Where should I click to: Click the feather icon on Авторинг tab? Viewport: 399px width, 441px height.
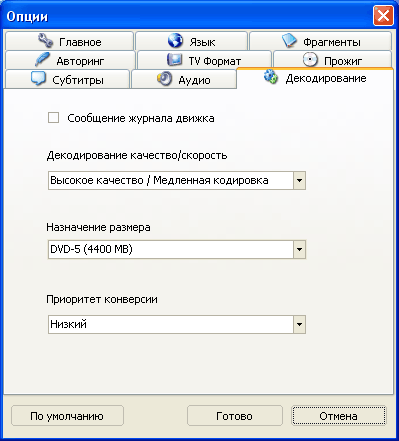(x=42, y=60)
